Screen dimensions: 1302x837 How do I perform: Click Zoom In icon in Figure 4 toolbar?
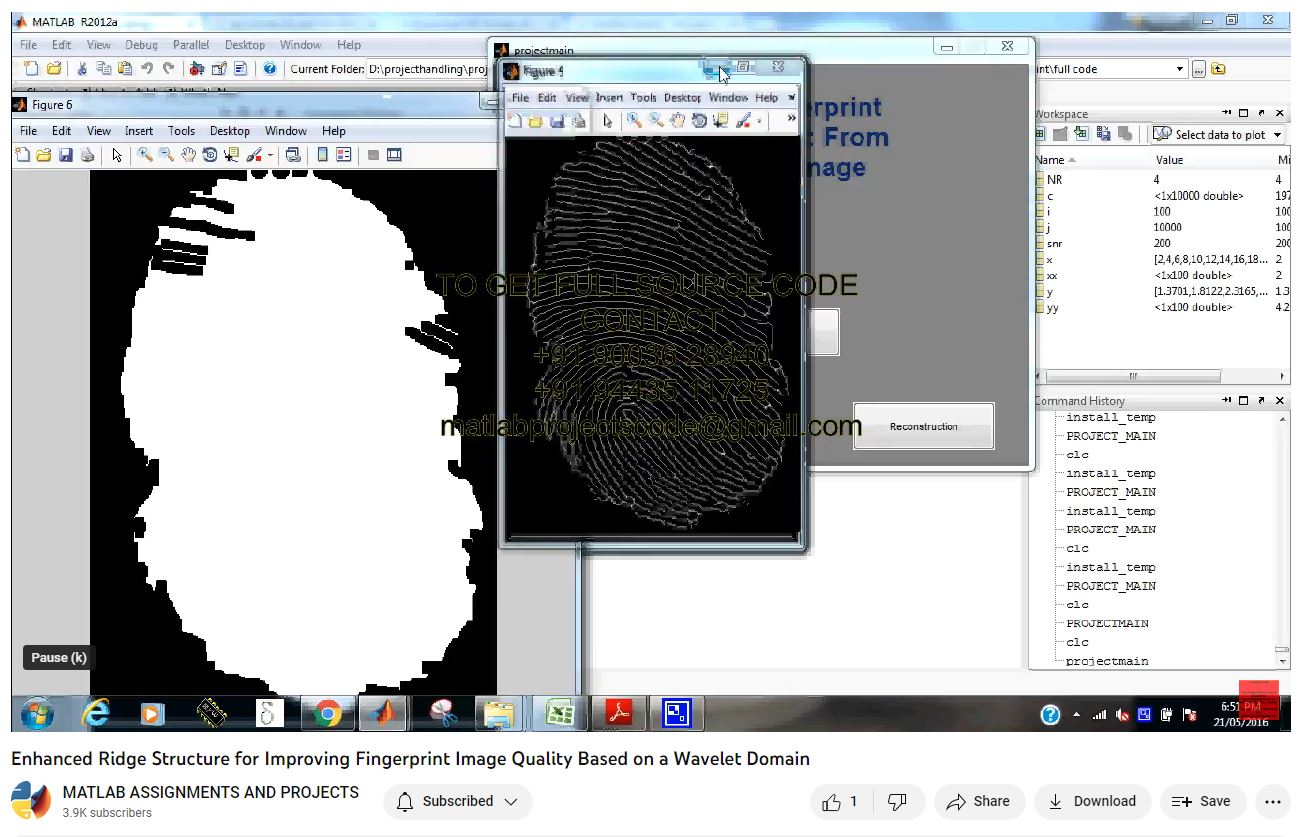tap(634, 121)
